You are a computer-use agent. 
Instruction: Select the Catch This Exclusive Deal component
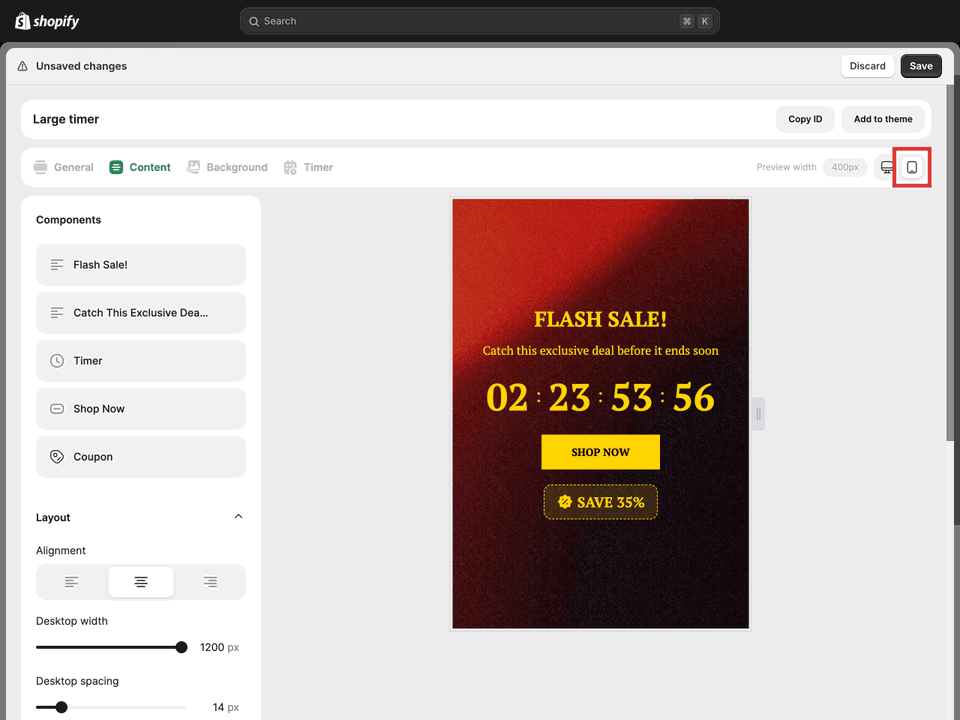click(140, 312)
